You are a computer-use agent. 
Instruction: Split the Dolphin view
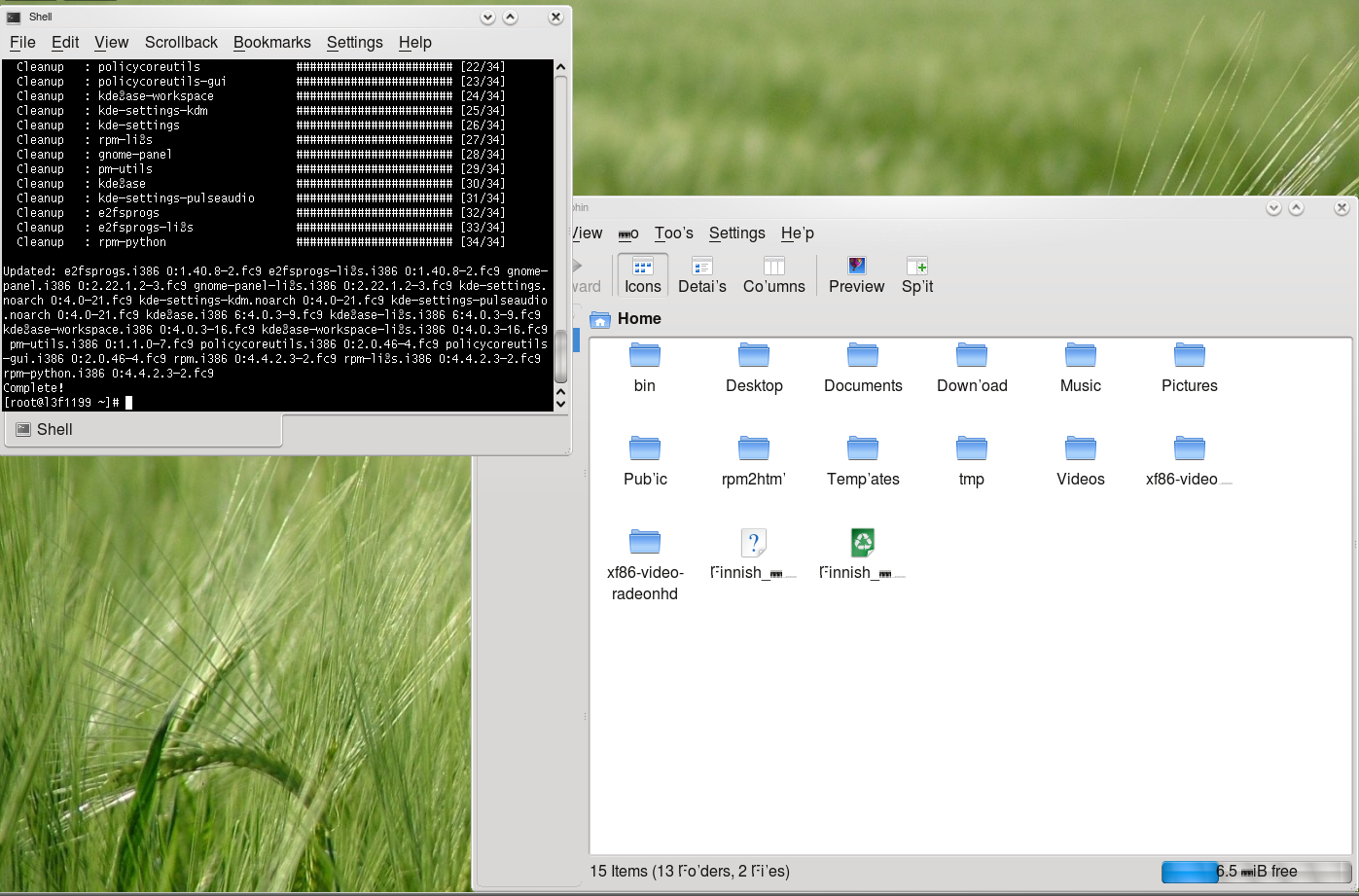[x=916, y=274]
